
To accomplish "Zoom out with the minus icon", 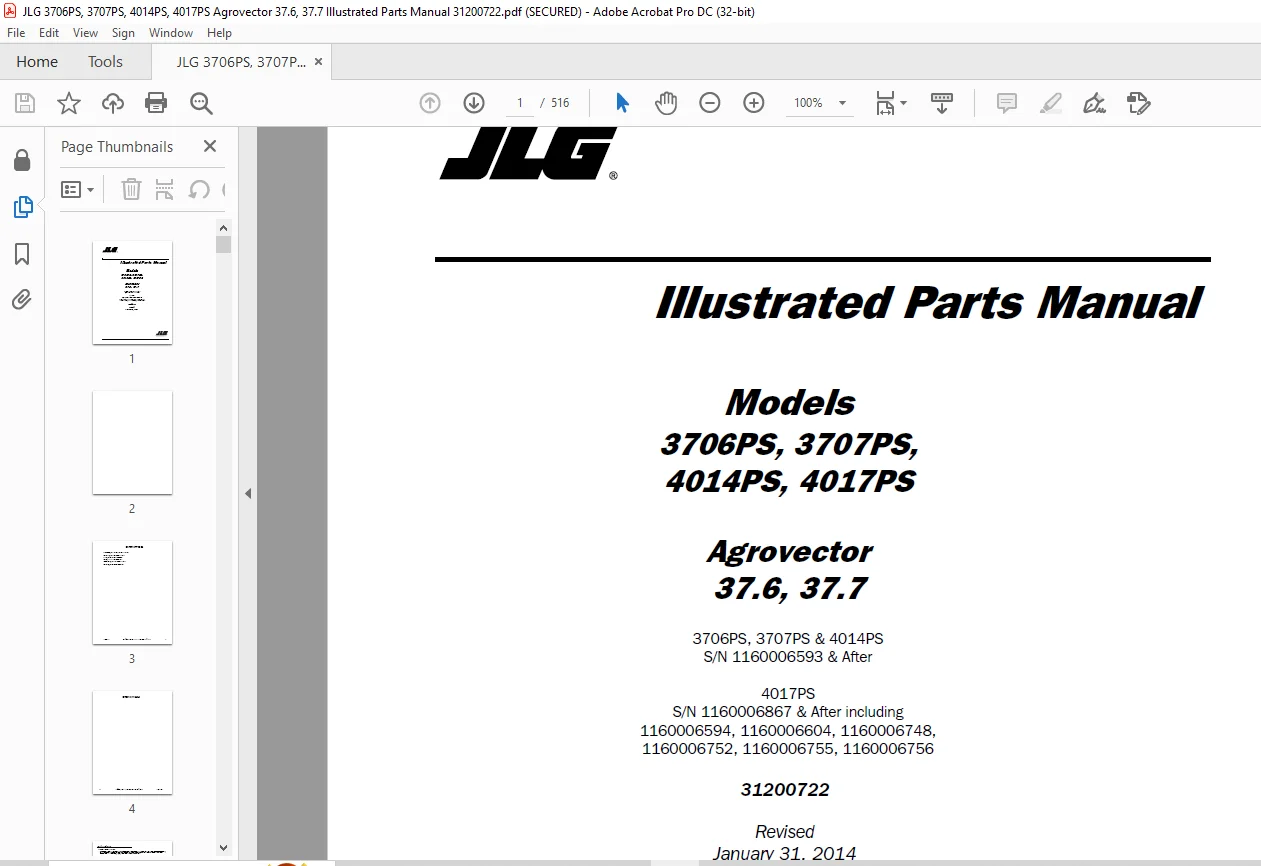I will (x=710, y=103).
